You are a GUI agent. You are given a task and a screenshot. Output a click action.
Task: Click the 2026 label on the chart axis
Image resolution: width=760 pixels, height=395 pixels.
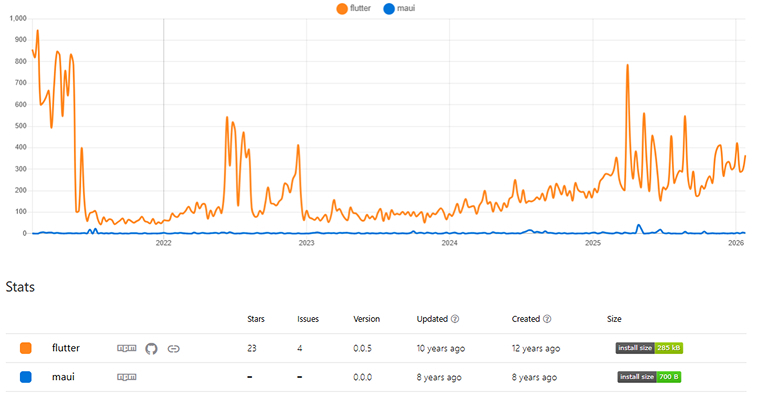coord(736,243)
